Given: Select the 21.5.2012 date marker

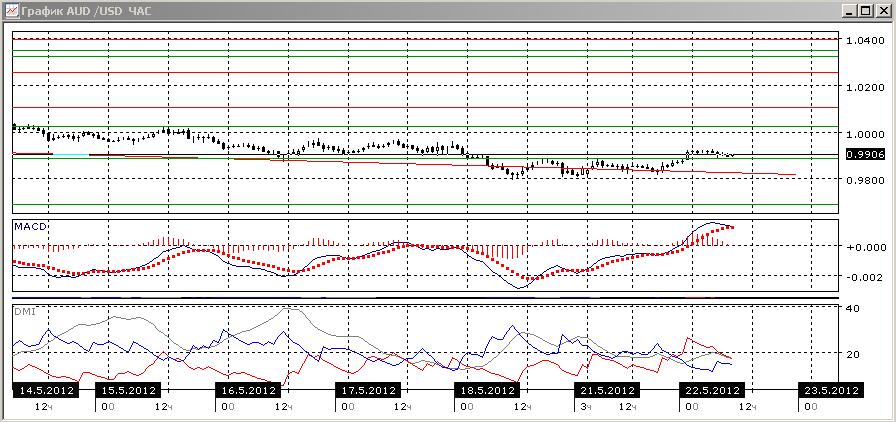Looking at the screenshot, I should 607,391.
